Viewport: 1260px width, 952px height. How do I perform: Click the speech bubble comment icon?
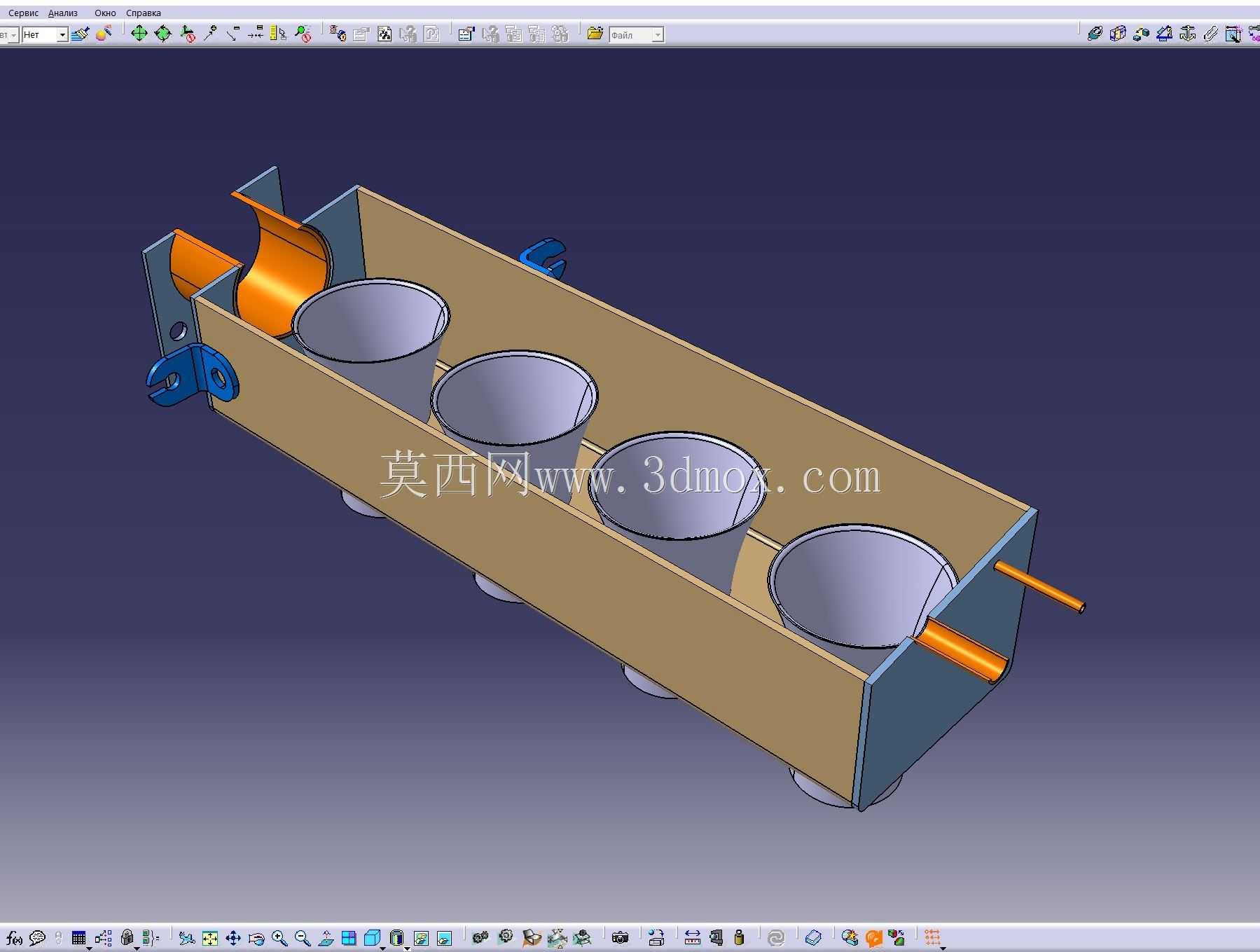[x=37, y=937]
